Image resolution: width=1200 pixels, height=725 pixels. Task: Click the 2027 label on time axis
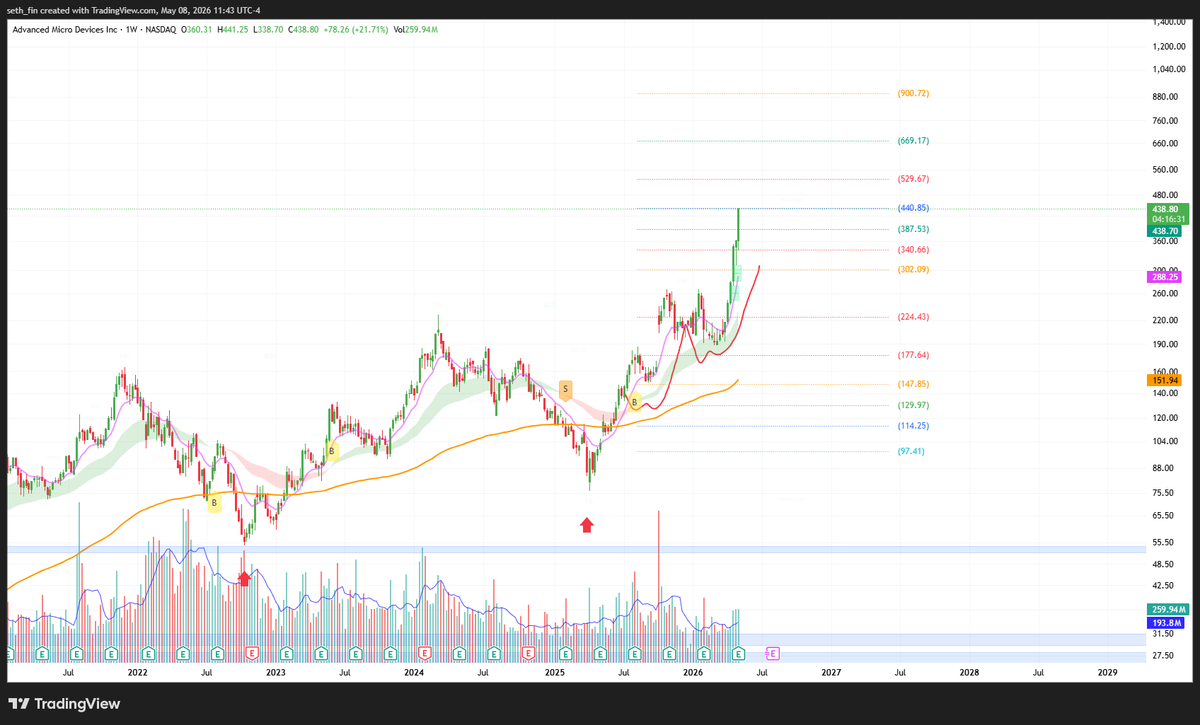(830, 674)
